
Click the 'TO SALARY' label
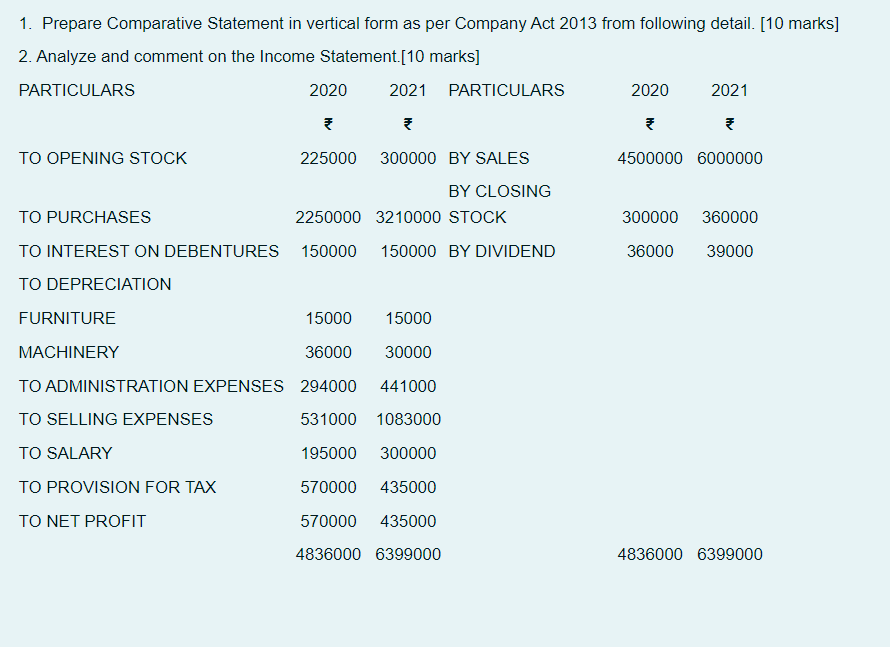pos(65,453)
